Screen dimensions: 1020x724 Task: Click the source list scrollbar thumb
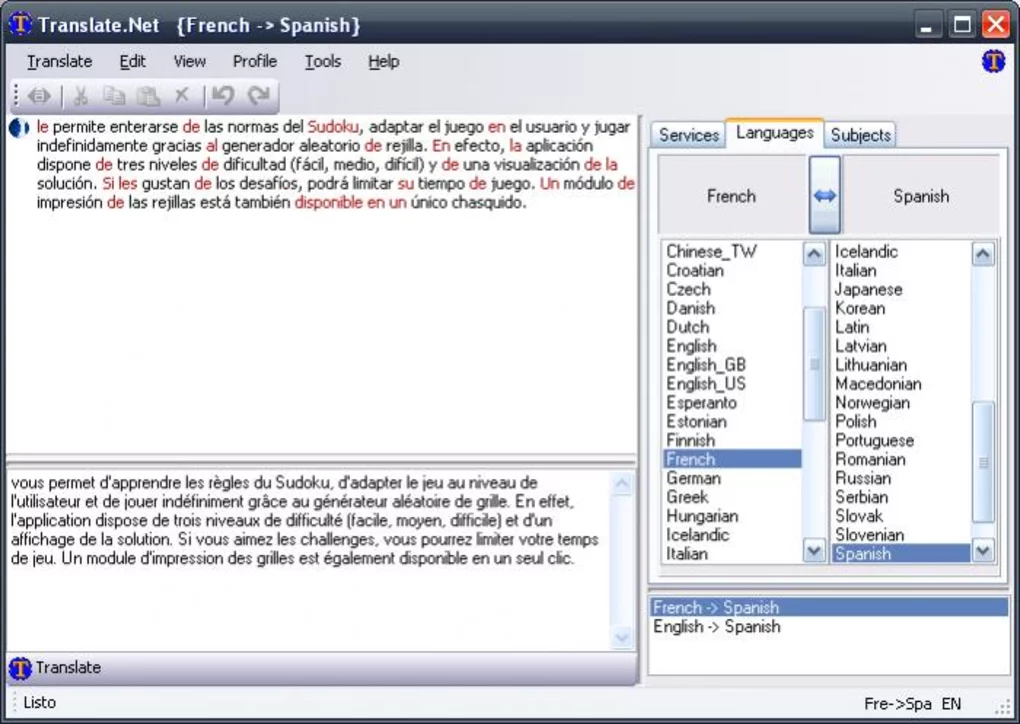[x=814, y=364]
